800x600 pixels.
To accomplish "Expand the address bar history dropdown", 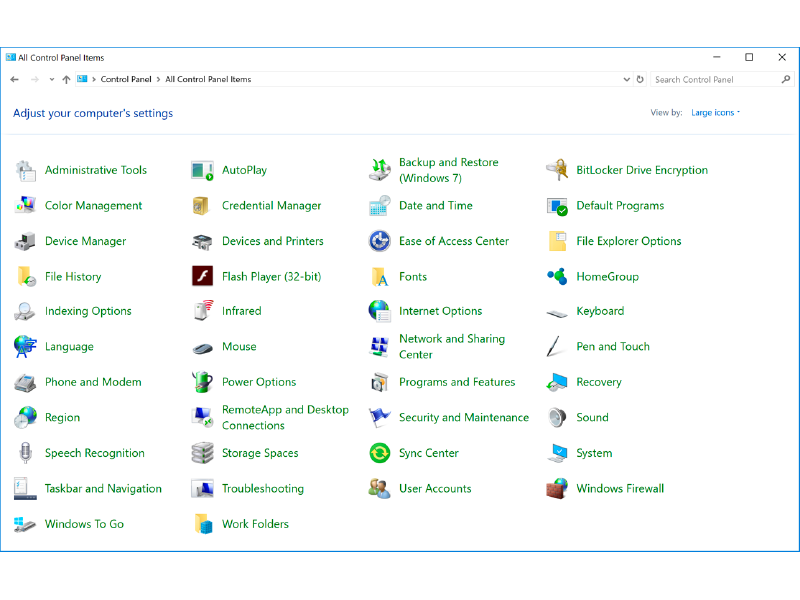I will 625,79.
